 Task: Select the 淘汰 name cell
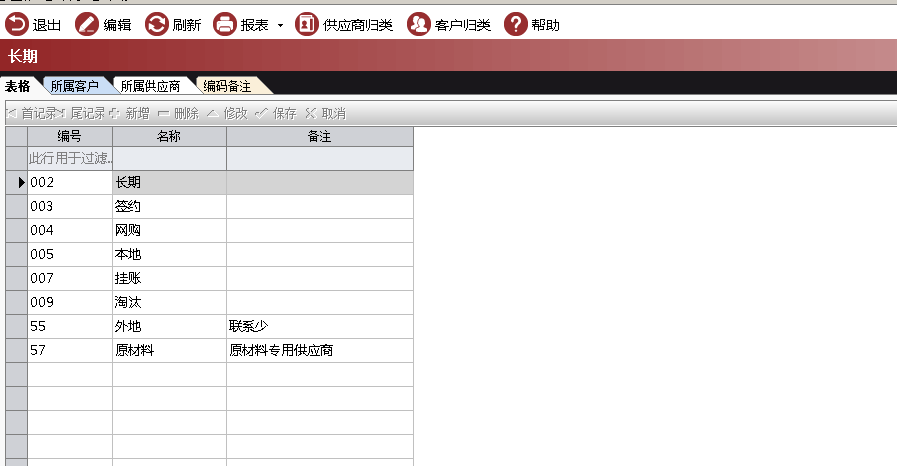(169, 302)
